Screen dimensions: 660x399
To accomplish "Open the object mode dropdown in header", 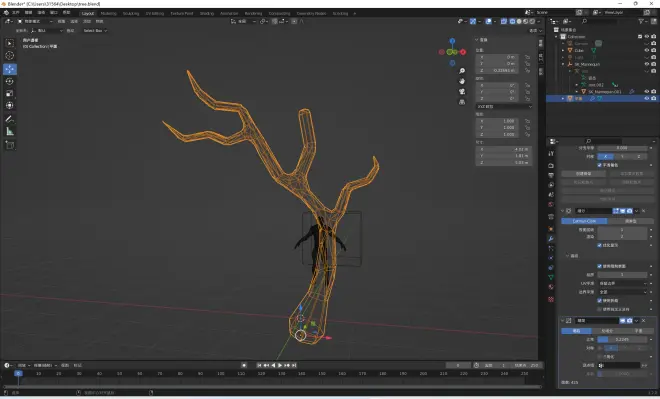I will (x=35, y=21).
